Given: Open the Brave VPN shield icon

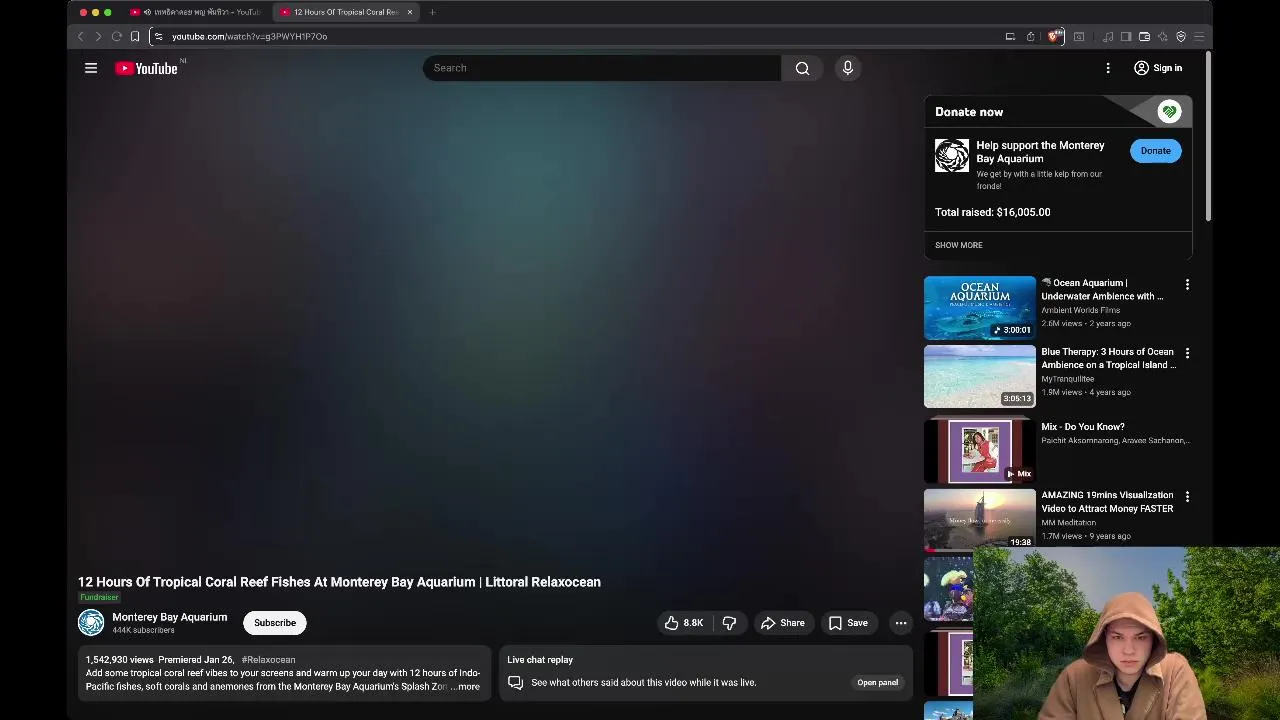Looking at the screenshot, I should (x=1181, y=37).
